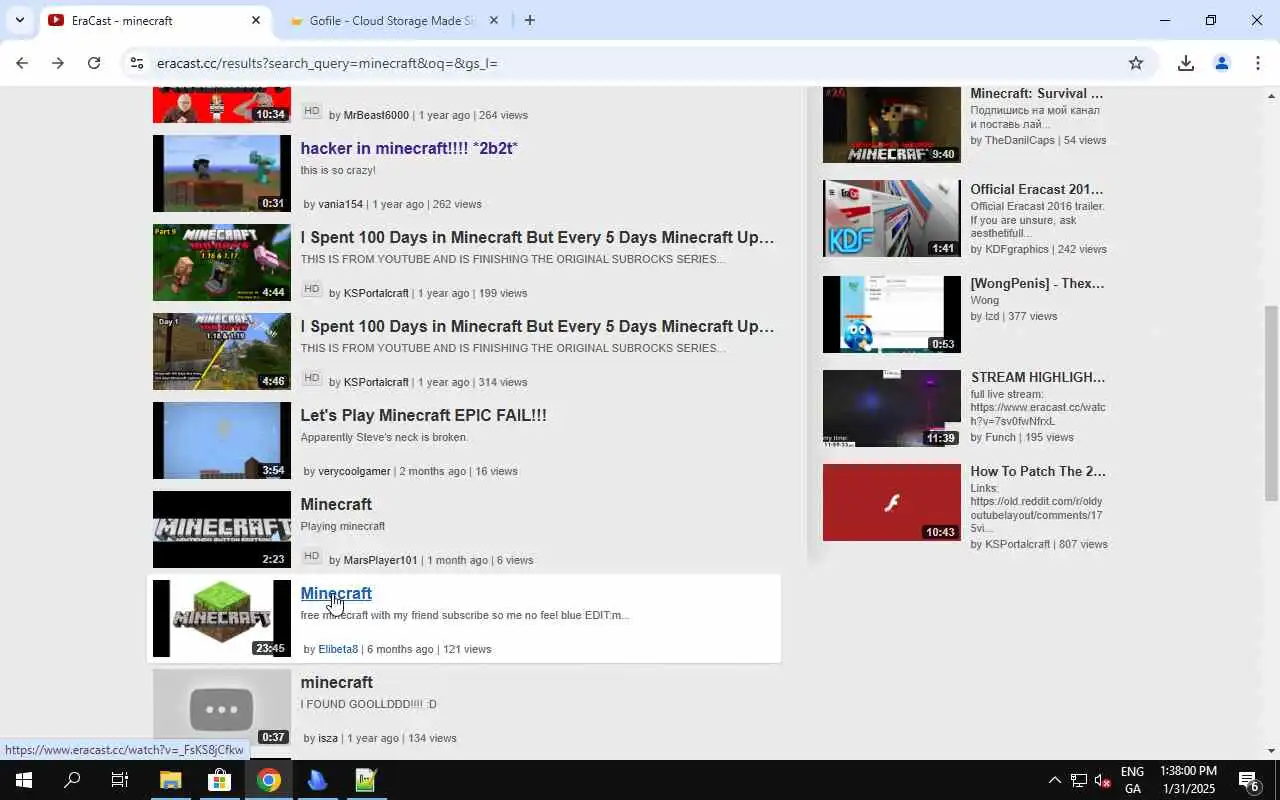Visit sidebar channel Funch

pyautogui.click(x=1001, y=437)
